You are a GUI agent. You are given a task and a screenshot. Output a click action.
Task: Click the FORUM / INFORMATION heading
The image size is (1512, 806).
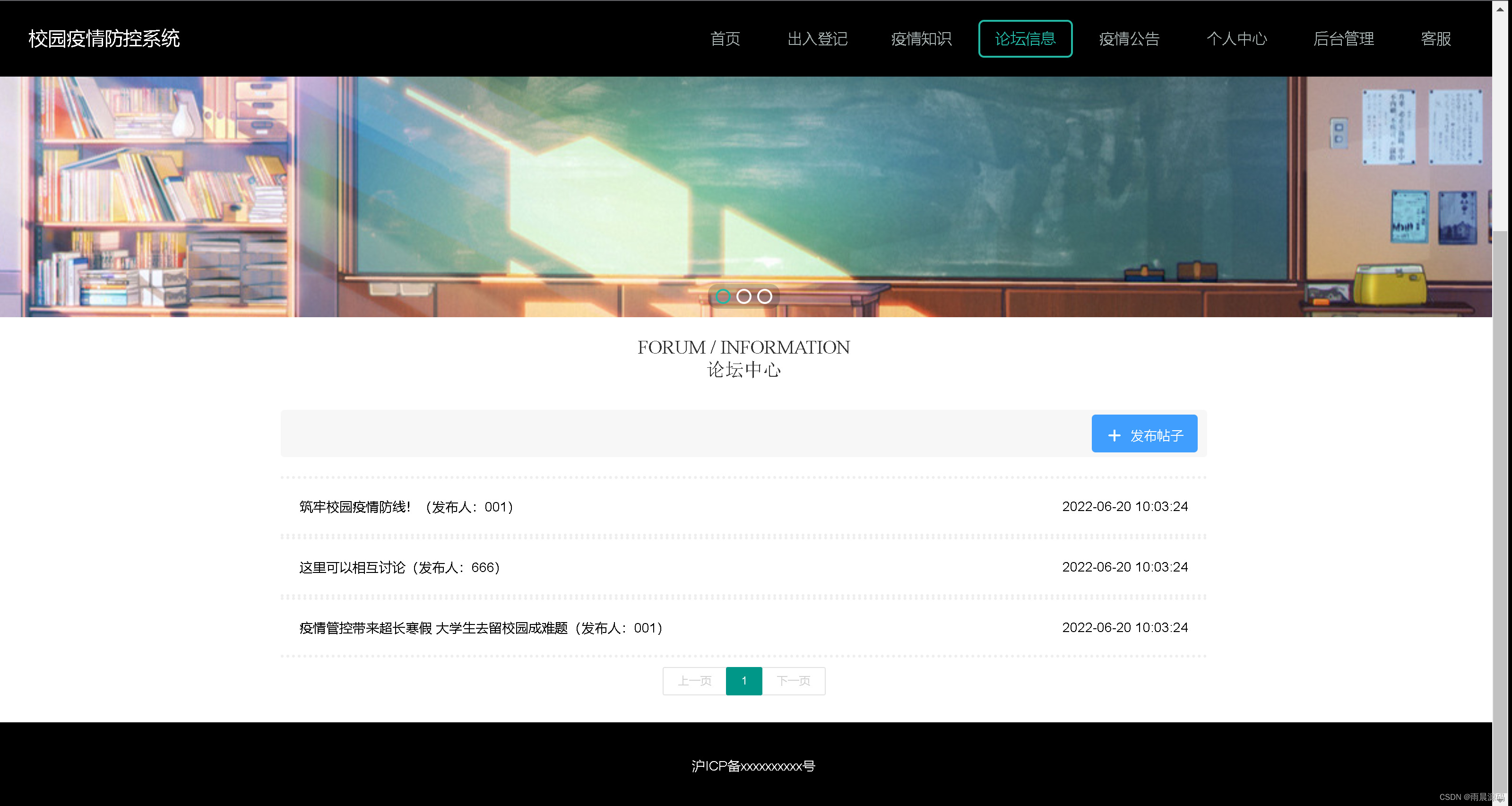(x=743, y=347)
